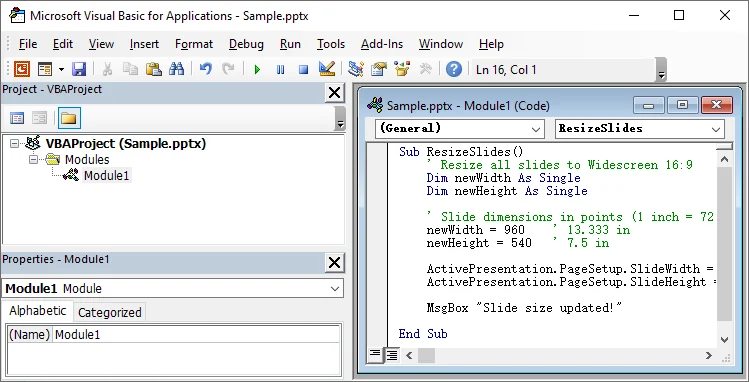Screen dimensions: 749x382
Task: Click View Code icon in Project panel
Action: click(17, 118)
